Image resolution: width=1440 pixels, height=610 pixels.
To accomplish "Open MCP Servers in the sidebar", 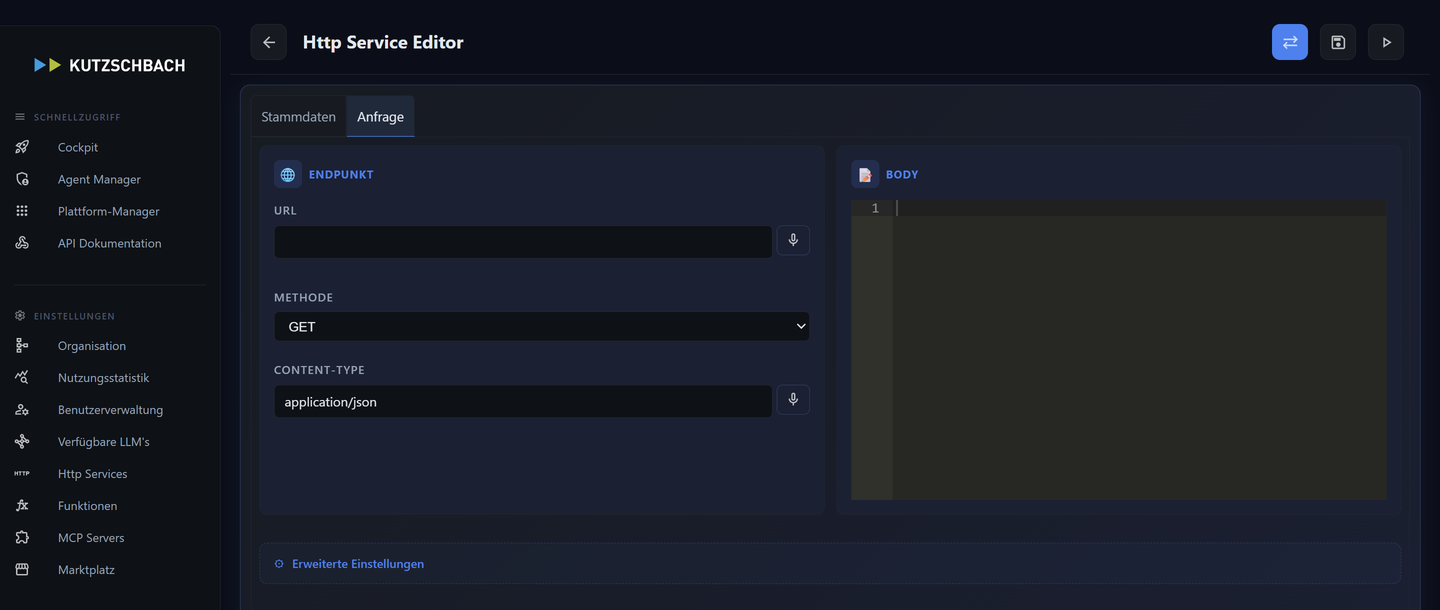I will pyautogui.click(x=91, y=538).
